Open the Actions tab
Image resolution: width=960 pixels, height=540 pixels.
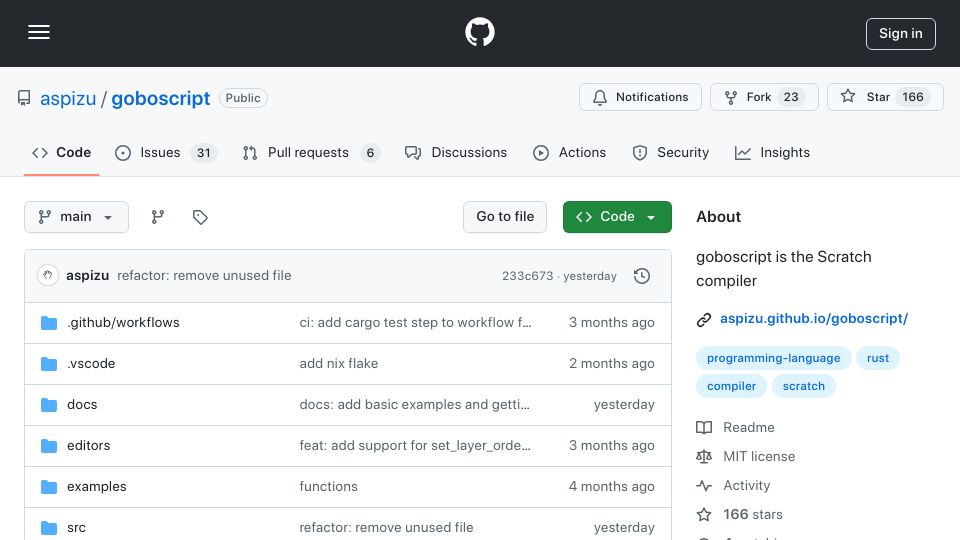point(569,152)
